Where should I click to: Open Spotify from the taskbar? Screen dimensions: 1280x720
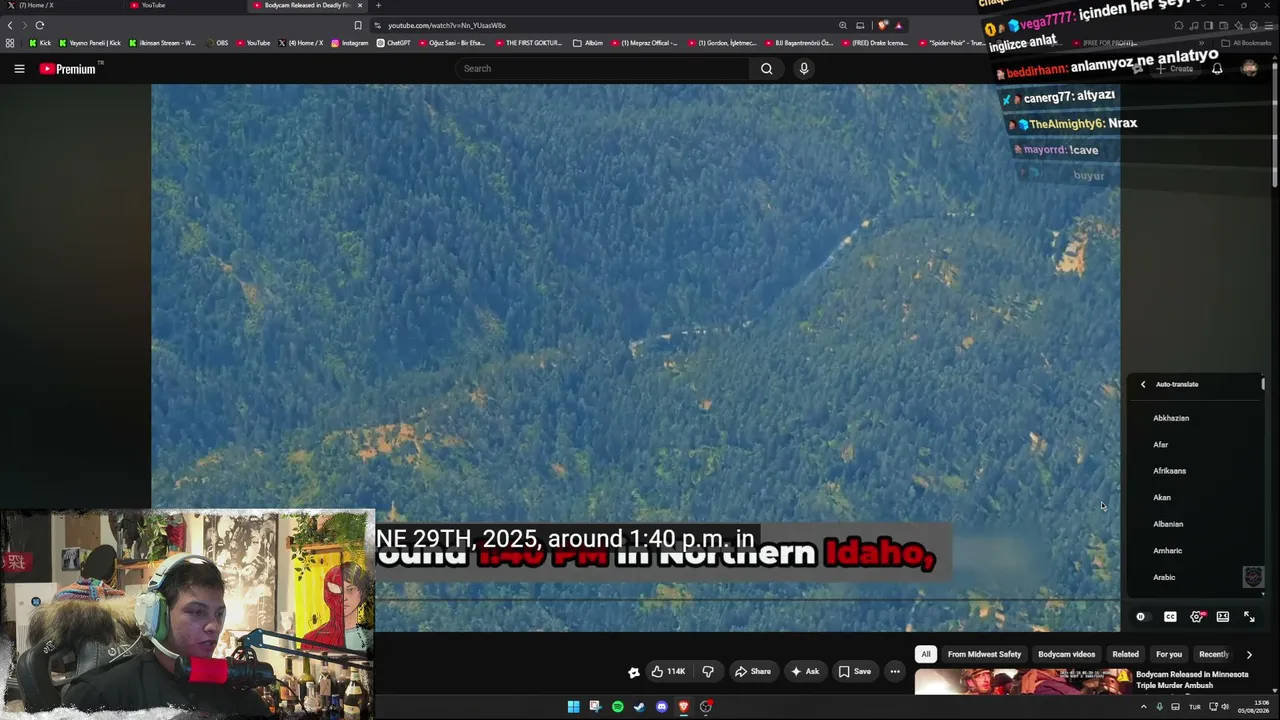(x=617, y=707)
